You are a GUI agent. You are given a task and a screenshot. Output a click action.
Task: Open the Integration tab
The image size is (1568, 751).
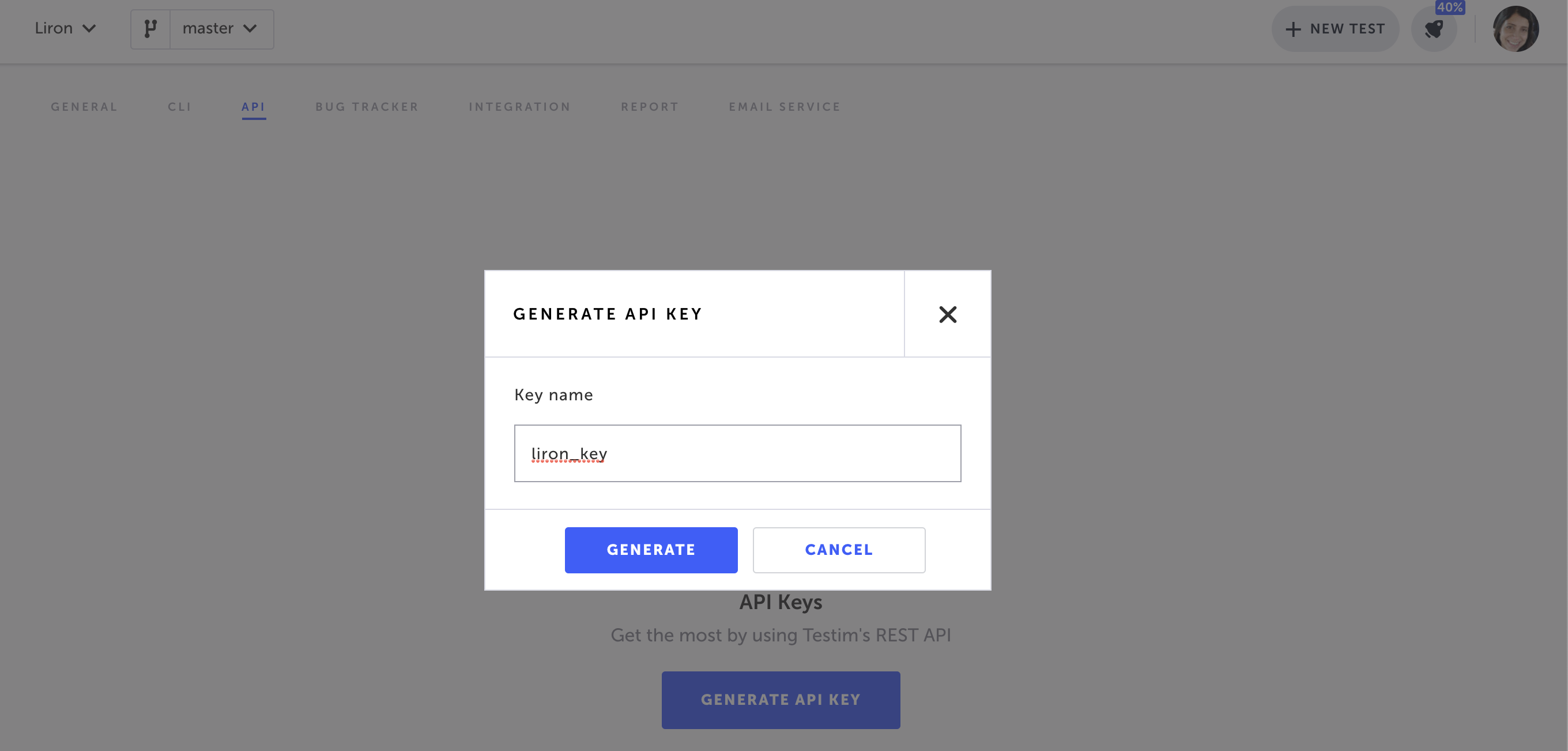(519, 107)
